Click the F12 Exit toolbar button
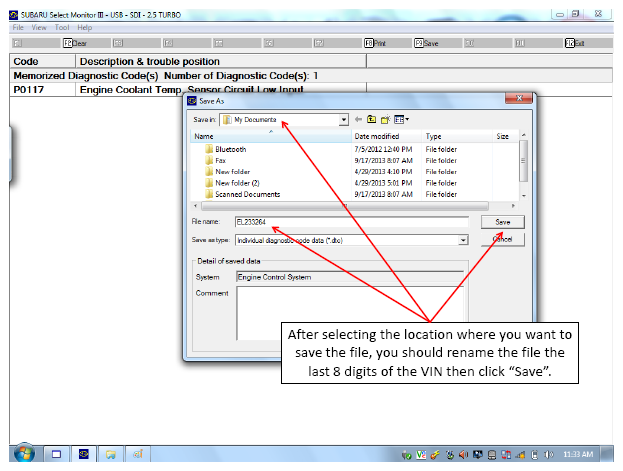The image size is (623, 471). 588,43
